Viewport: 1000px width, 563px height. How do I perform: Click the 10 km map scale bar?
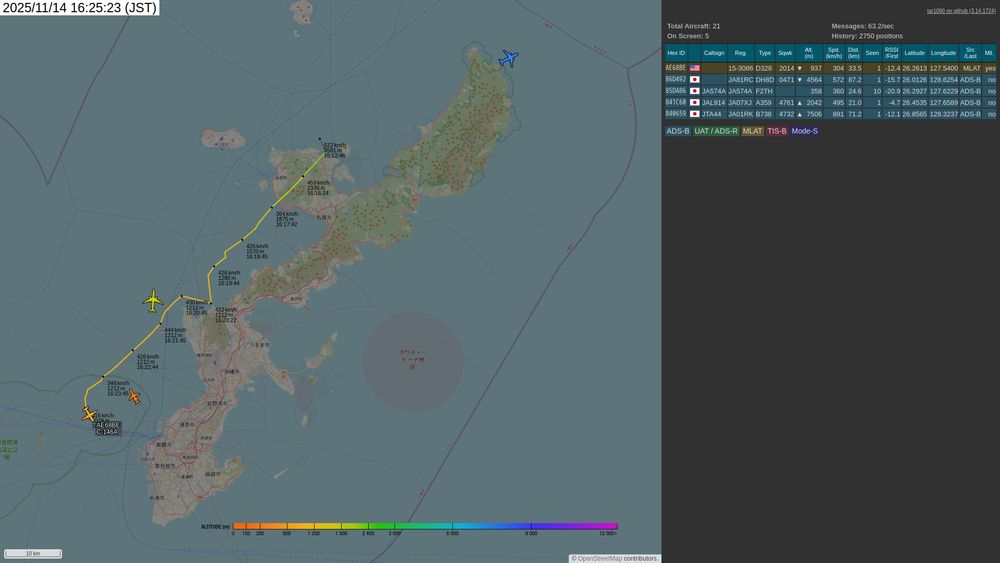pos(33,553)
